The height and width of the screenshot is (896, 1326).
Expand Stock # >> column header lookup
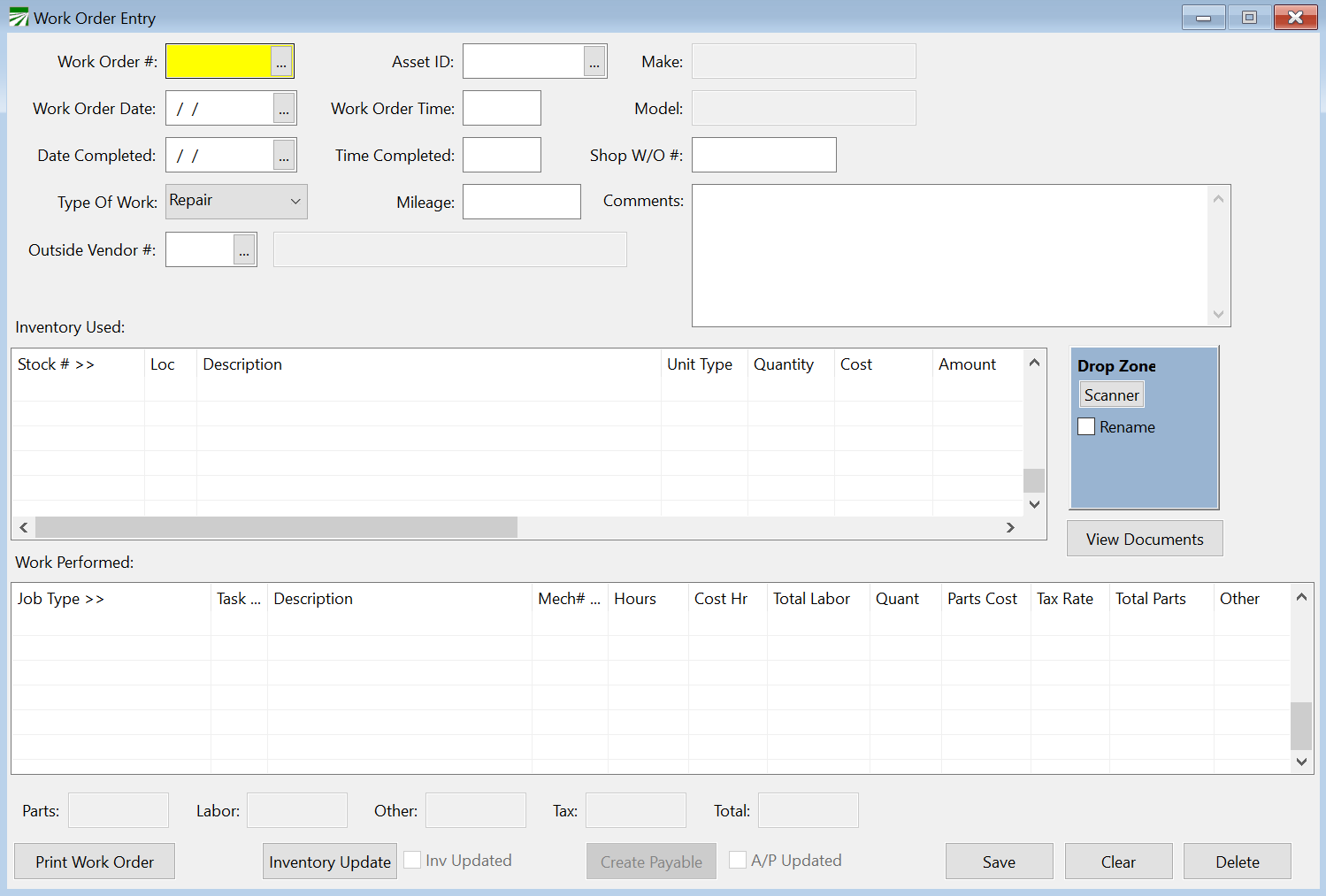tap(56, 364)
